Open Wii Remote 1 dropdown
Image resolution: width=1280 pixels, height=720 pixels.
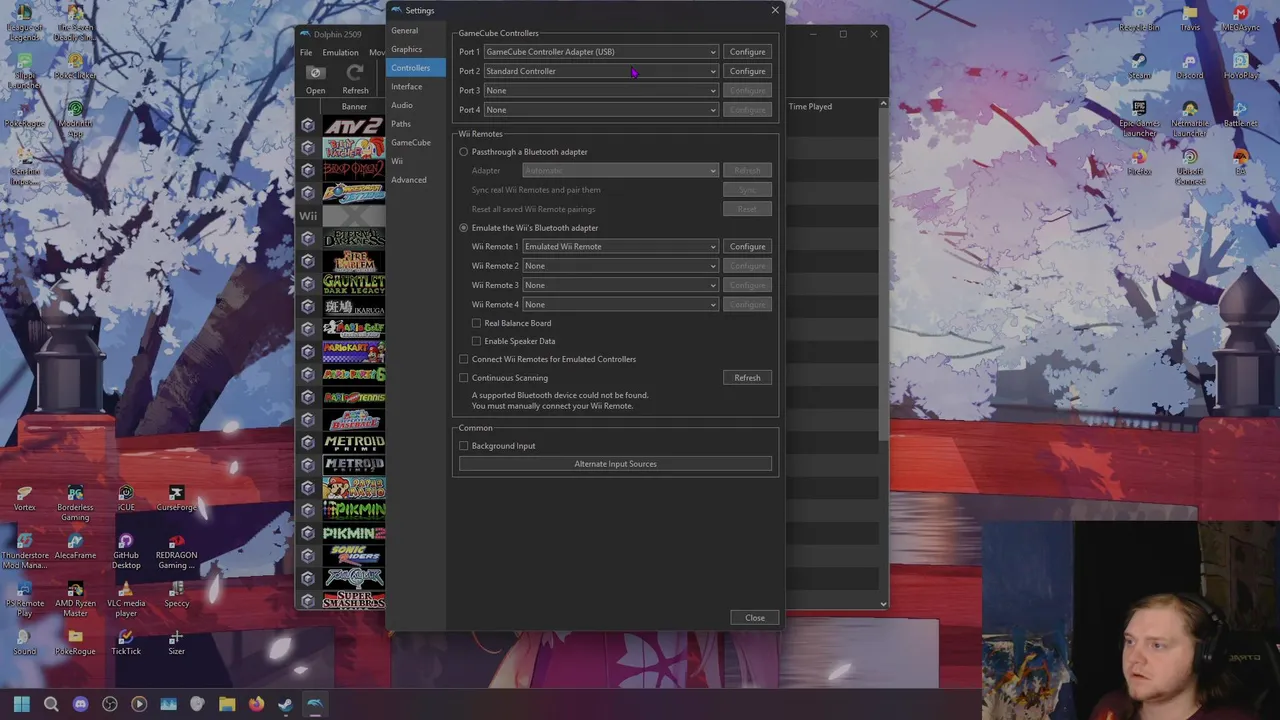pos(620,247)
